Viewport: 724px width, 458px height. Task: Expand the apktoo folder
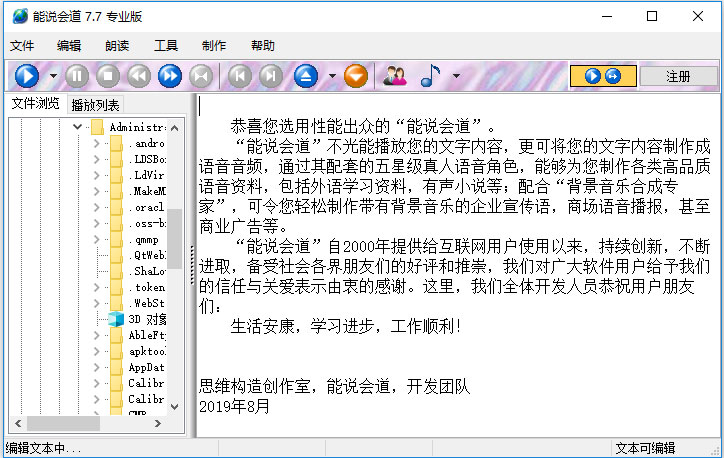pyautogui.click(x=97, y=351)
